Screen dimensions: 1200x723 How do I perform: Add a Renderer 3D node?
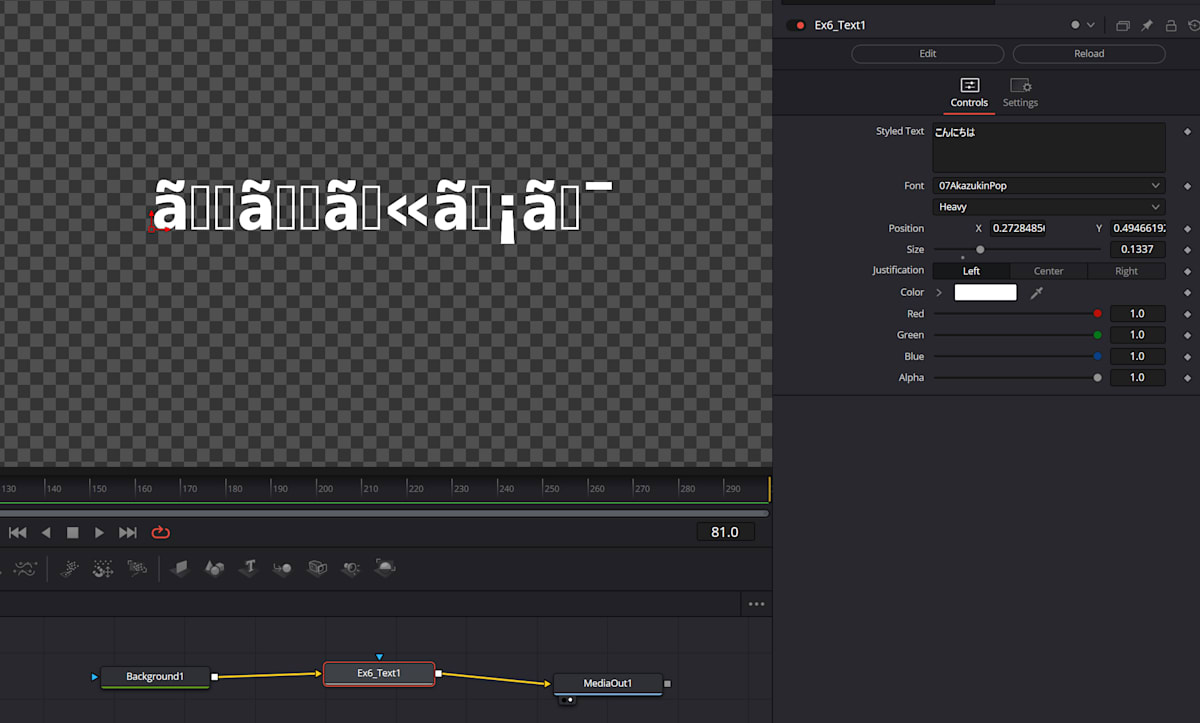click(385, 568)
